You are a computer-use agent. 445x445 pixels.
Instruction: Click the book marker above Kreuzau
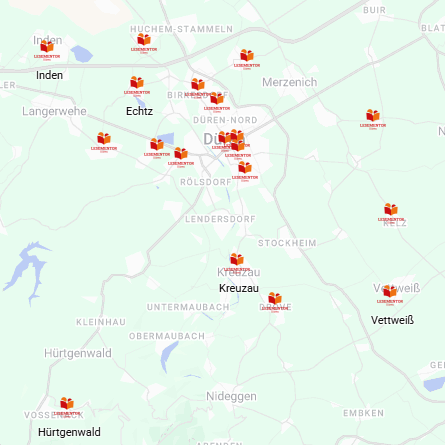(237, 262)
